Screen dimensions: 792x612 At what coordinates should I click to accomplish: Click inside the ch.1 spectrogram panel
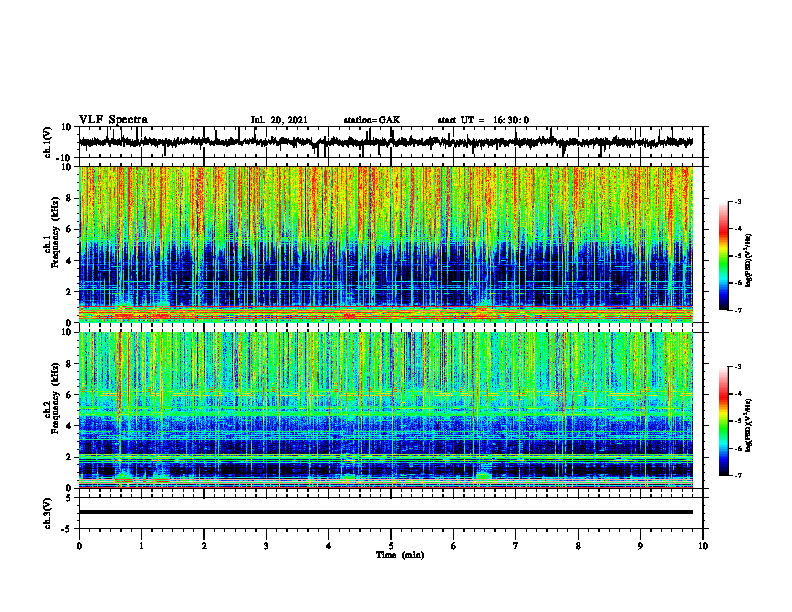385,244
